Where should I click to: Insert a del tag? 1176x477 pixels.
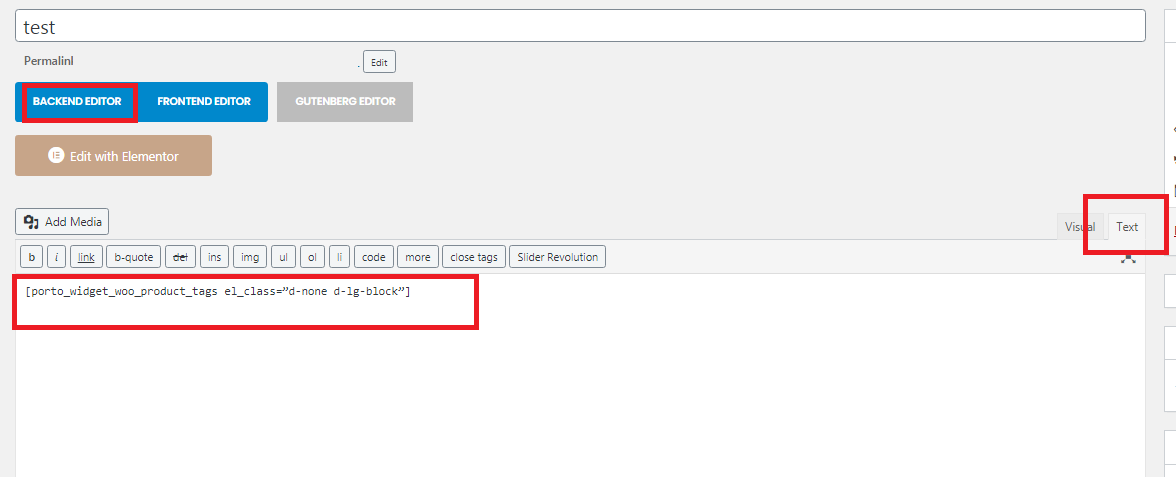(180, 257)
